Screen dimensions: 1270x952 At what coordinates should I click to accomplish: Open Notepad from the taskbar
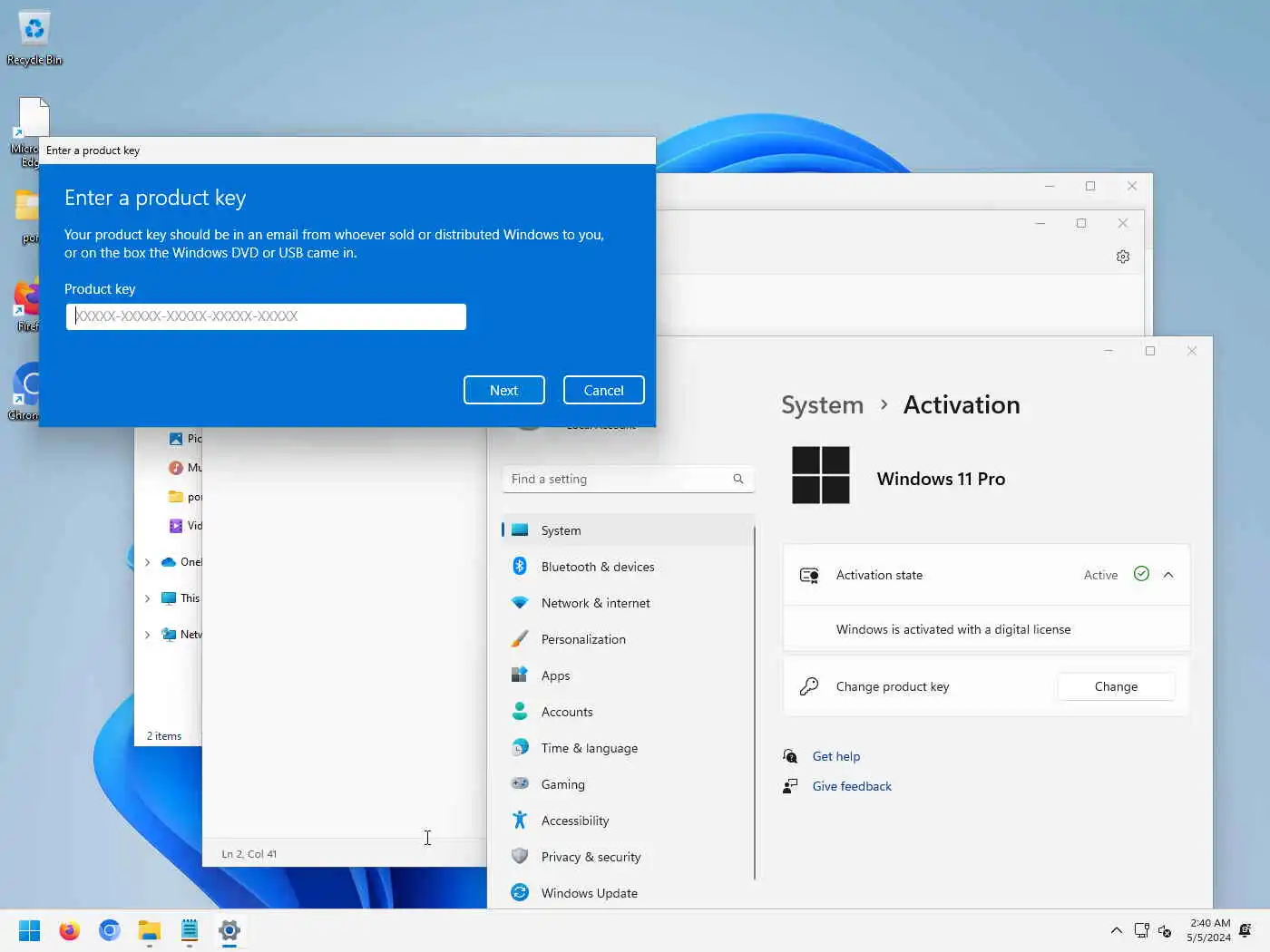pyautogui.click(x=190, y=930)
